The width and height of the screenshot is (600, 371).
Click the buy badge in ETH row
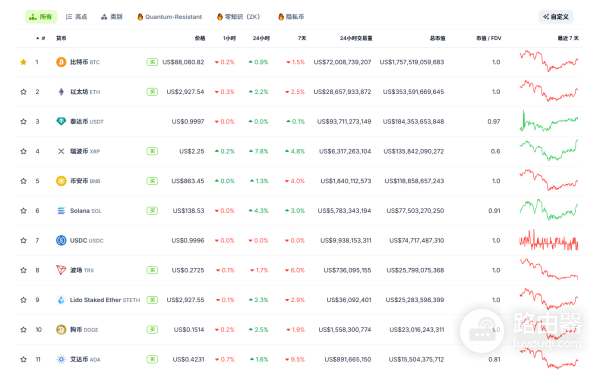[x=152, y=92]
